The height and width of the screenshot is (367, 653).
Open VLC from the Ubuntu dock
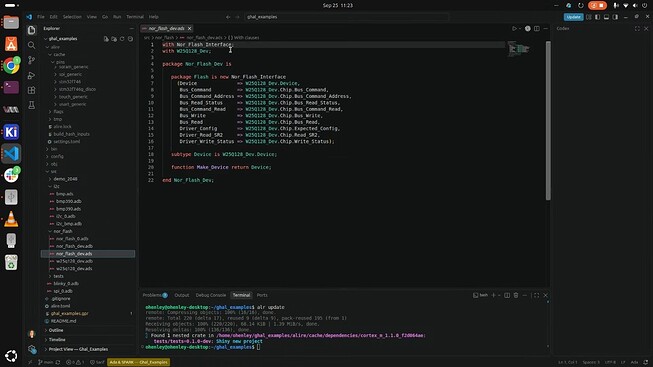tap(11, 219)
